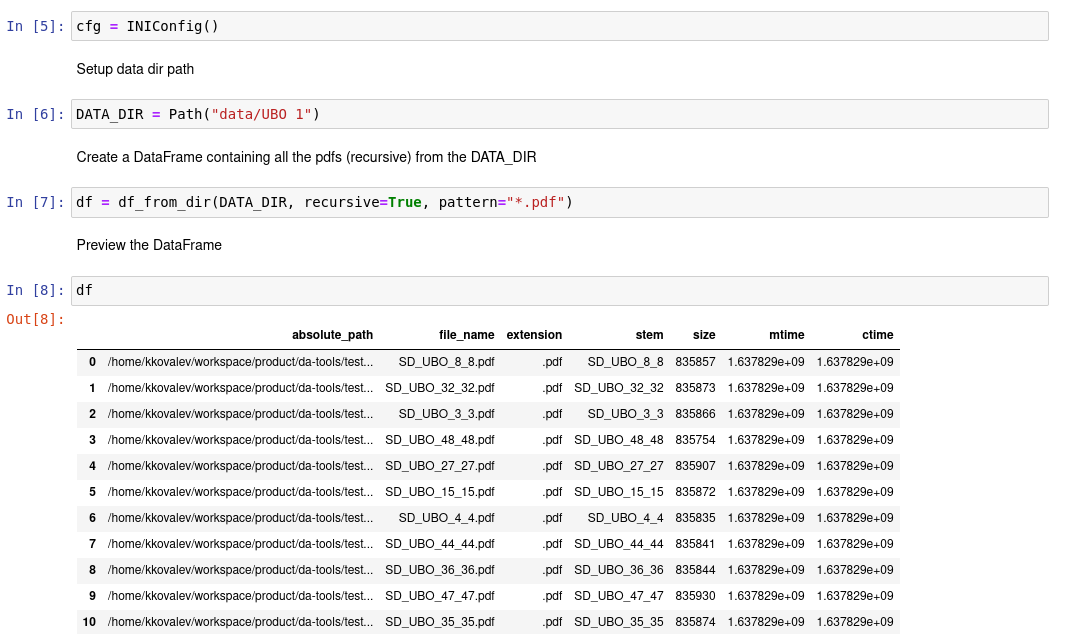Image resolution: width=1068 pixels, height=634 pixels.
Task: Click size value 835873
Action: (x=695, y=388)
